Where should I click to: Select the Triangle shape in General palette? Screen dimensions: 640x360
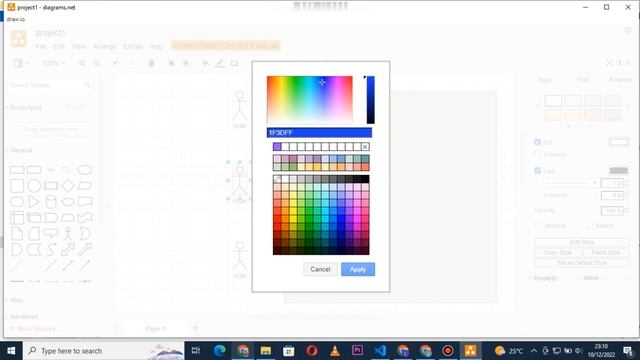34,202
